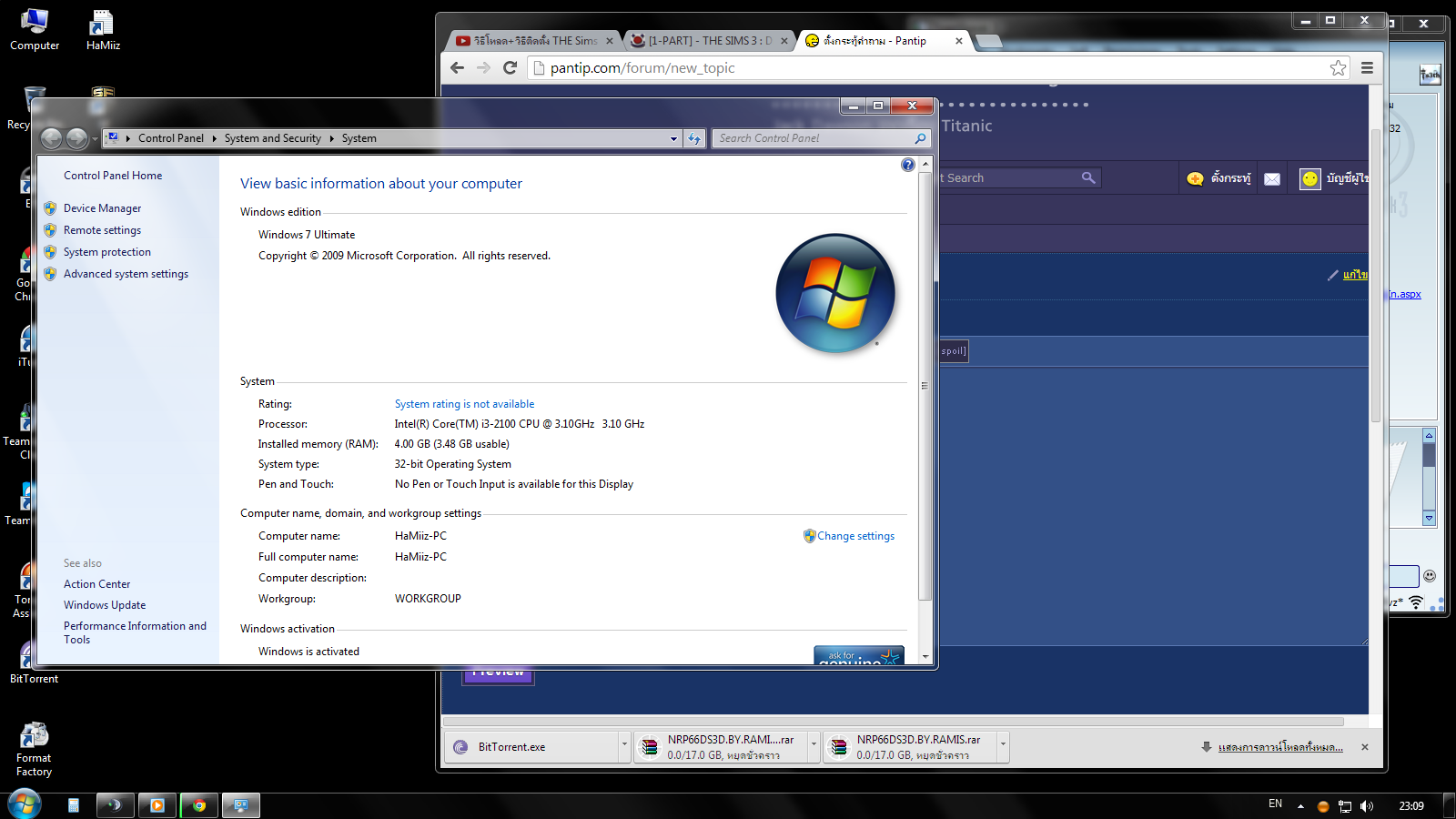1456x819 pixels.
Task: Show hidden tray icons arrow
Action: click(1300, 805)
